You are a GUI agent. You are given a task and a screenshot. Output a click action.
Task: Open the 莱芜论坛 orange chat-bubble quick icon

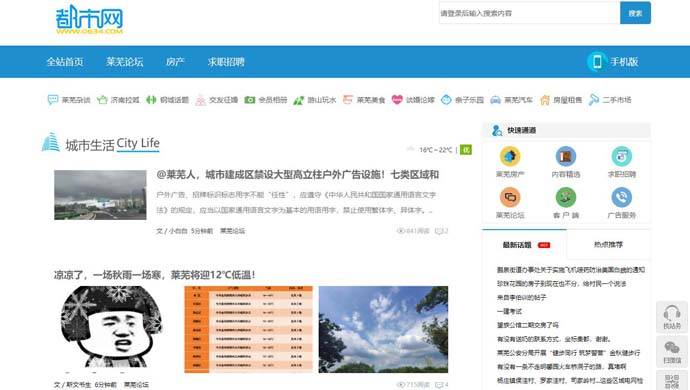click(x=510, y=197)
